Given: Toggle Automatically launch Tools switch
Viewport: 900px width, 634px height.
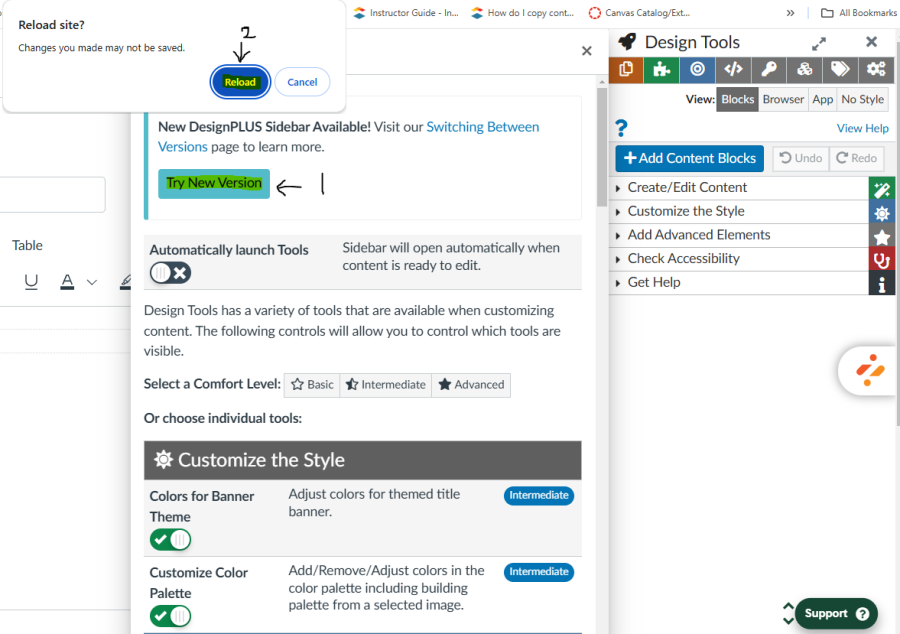Looking at the screenshot, I should coord(170,273).
